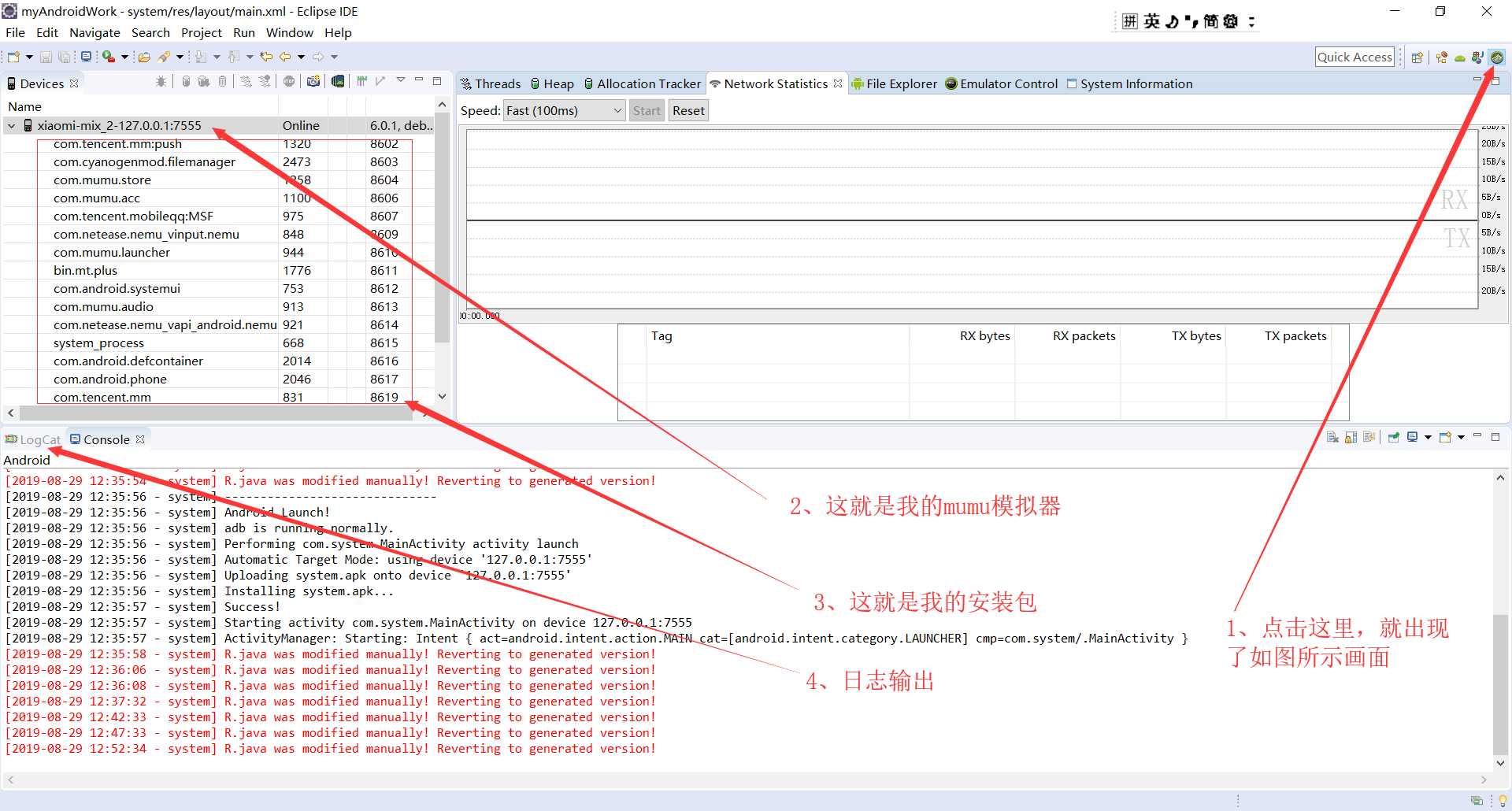
Task: Switch to the Java EE perspective icon
Action: [1442, 57]
